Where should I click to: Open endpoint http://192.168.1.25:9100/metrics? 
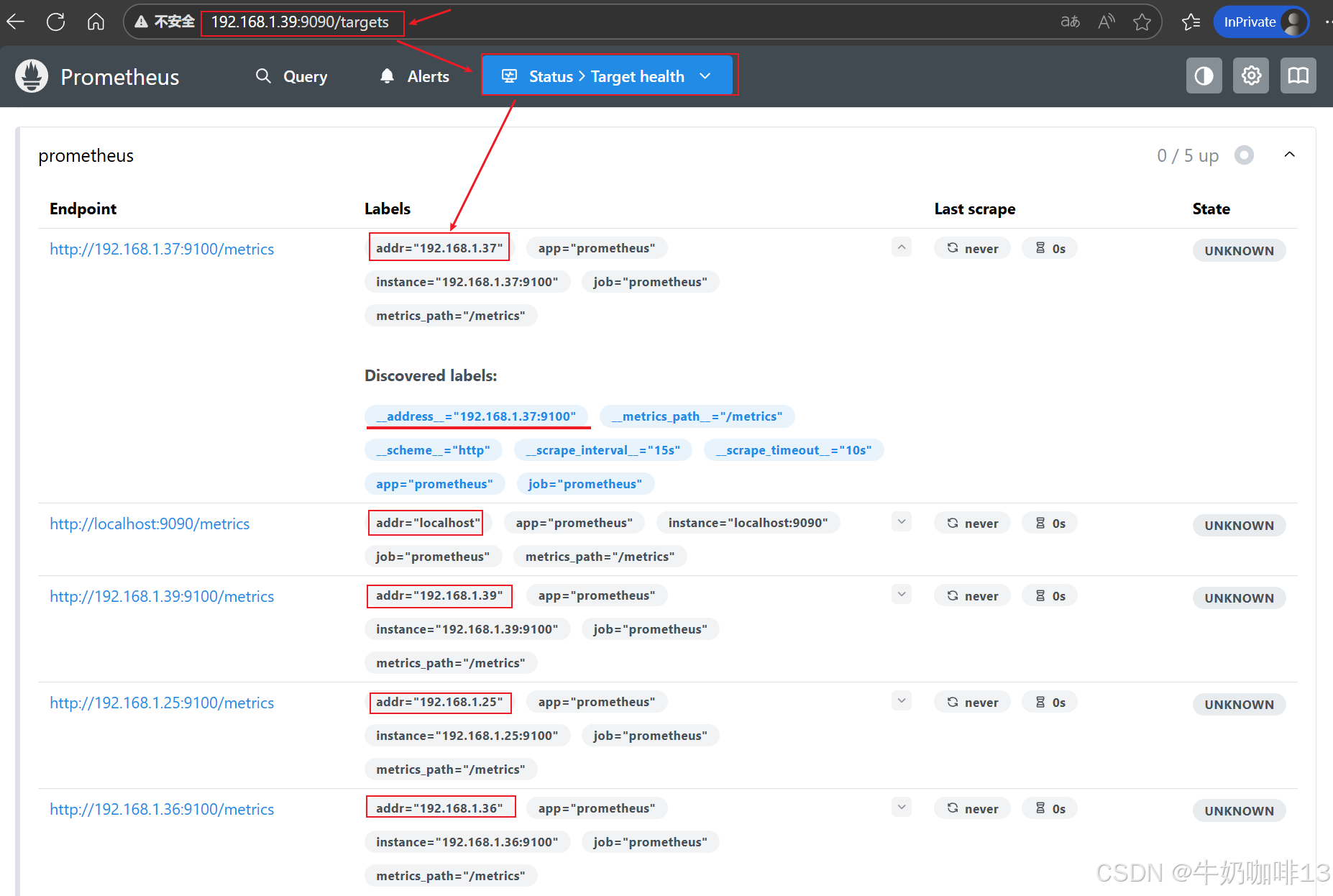coord(162,703)
